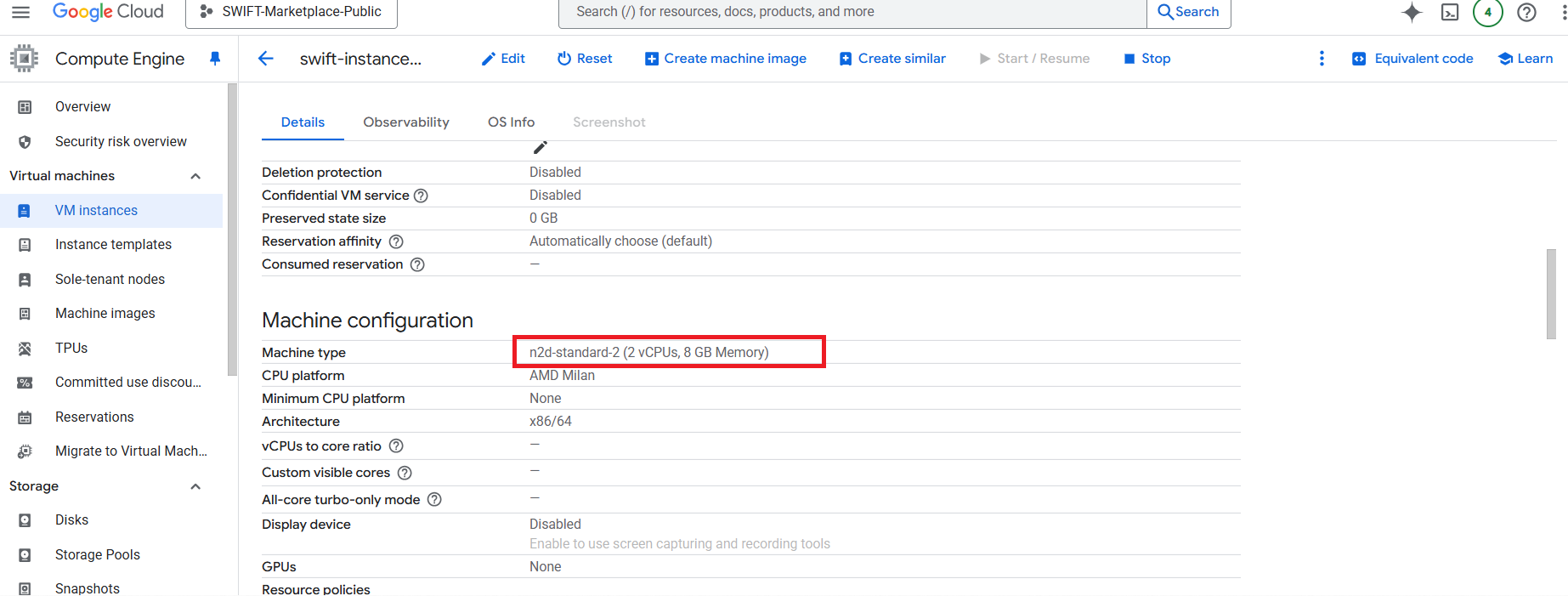1568x596 pixels.
Task: Click the Security risk overview shield icon
Action: pyautogui.click(x=25, y=142)
